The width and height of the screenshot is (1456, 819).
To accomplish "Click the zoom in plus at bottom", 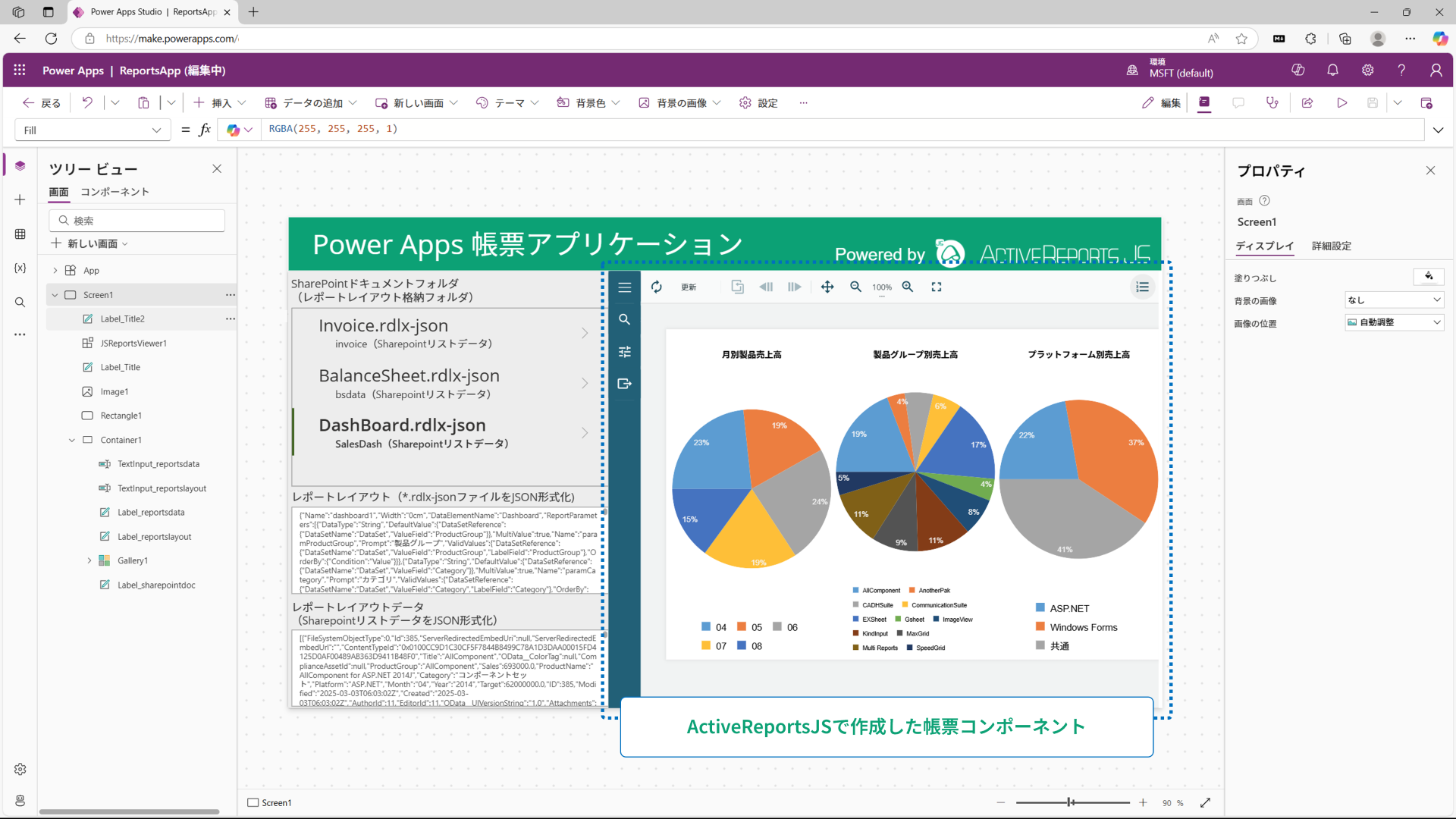I will (1143, 802).
